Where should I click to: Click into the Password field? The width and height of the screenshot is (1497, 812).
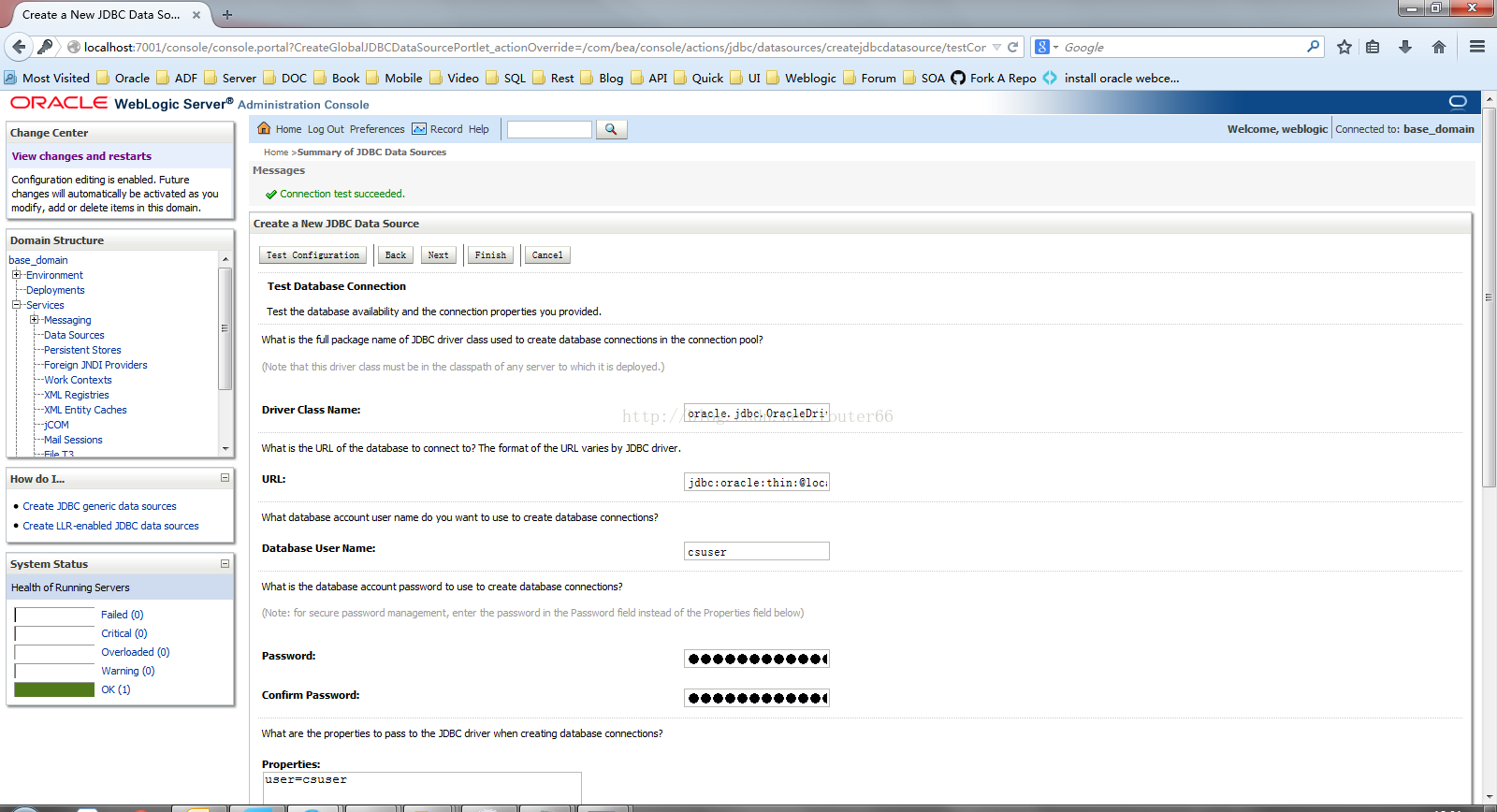click(757, 659)
